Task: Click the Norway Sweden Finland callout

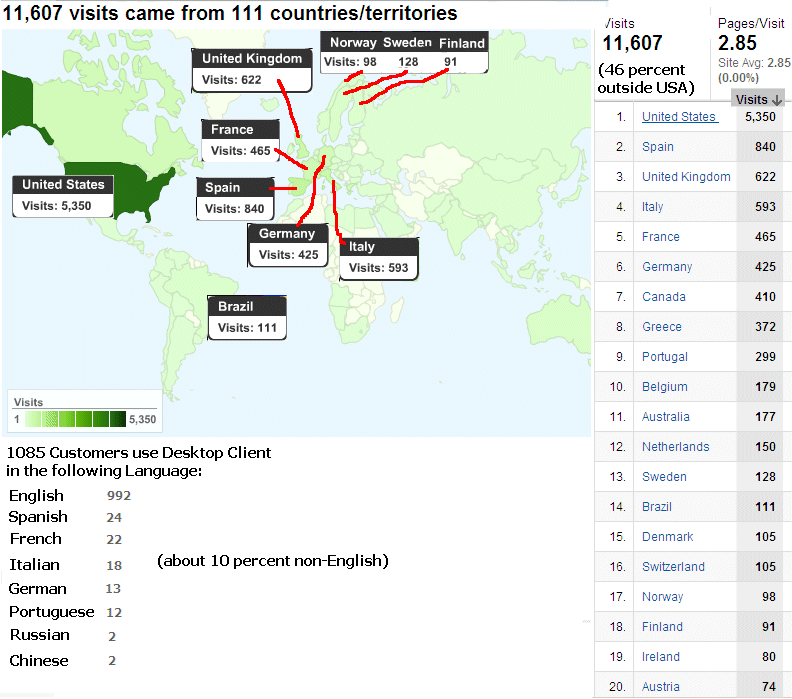Action: click(x=405, y=53)
